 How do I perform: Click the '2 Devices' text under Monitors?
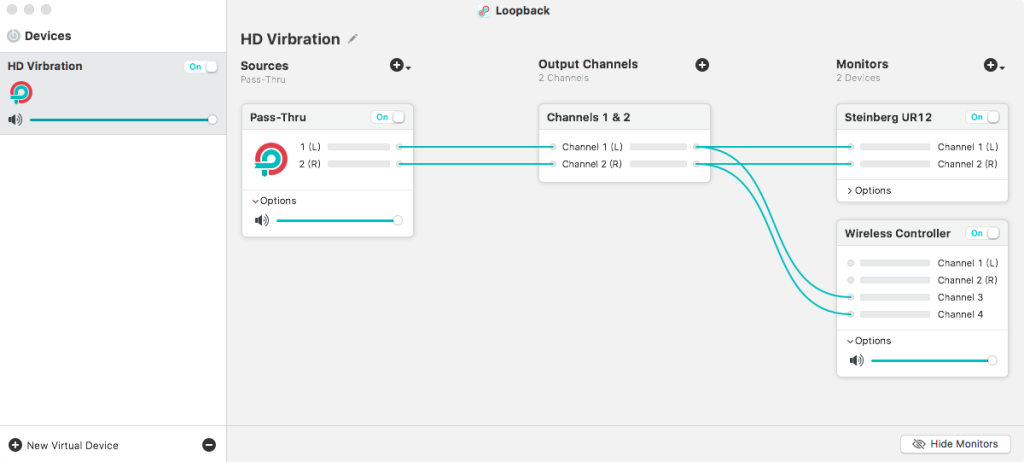tap(858, 78)
